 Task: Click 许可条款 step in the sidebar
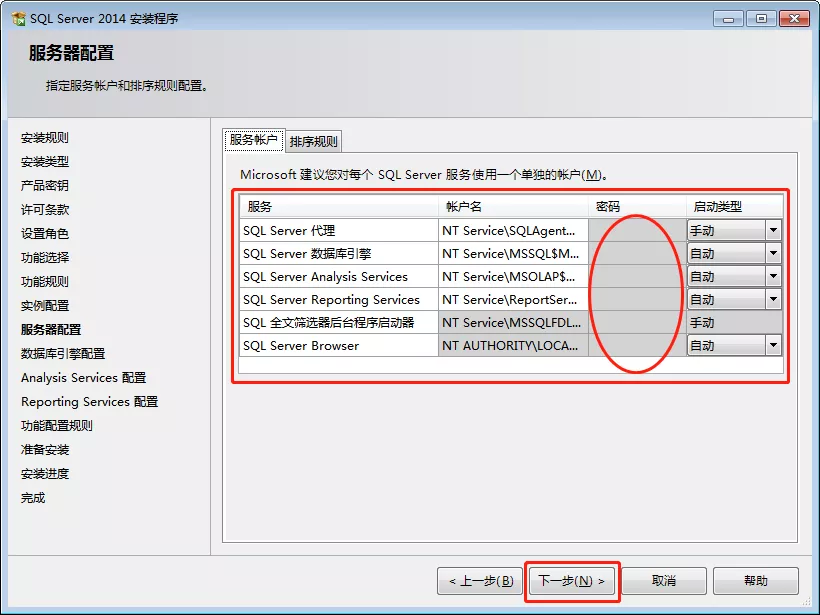(44, 210)
